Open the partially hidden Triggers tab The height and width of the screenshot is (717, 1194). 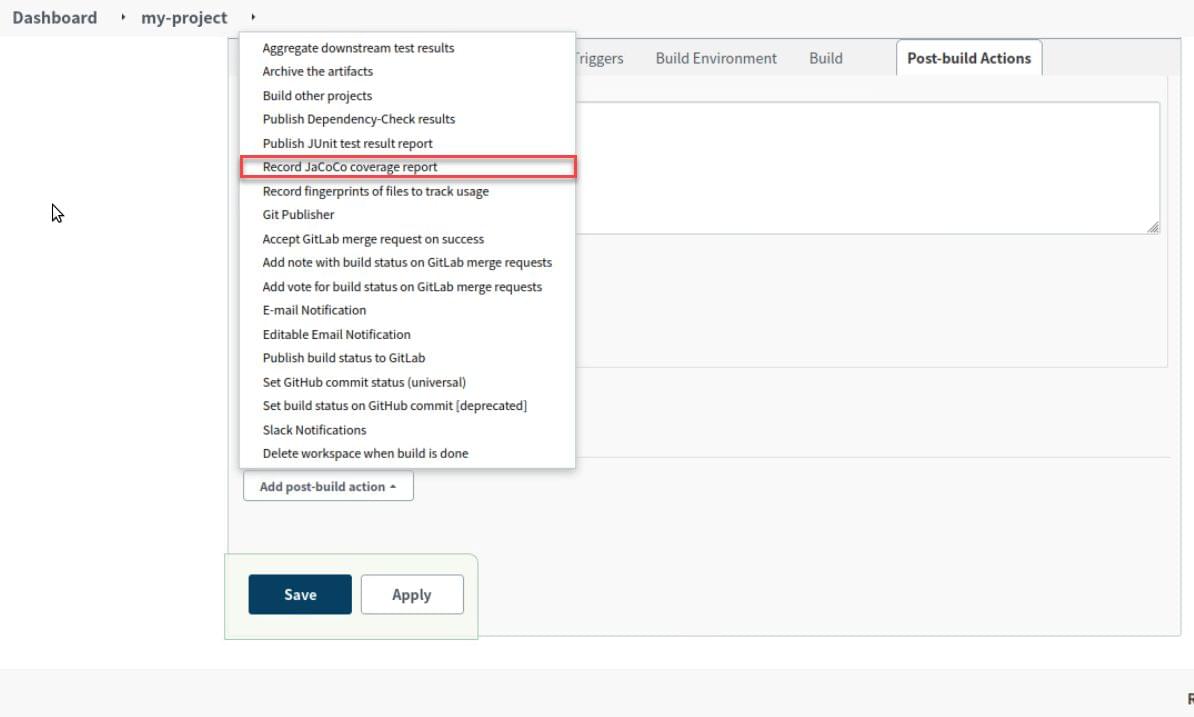(x=599, y=59)
